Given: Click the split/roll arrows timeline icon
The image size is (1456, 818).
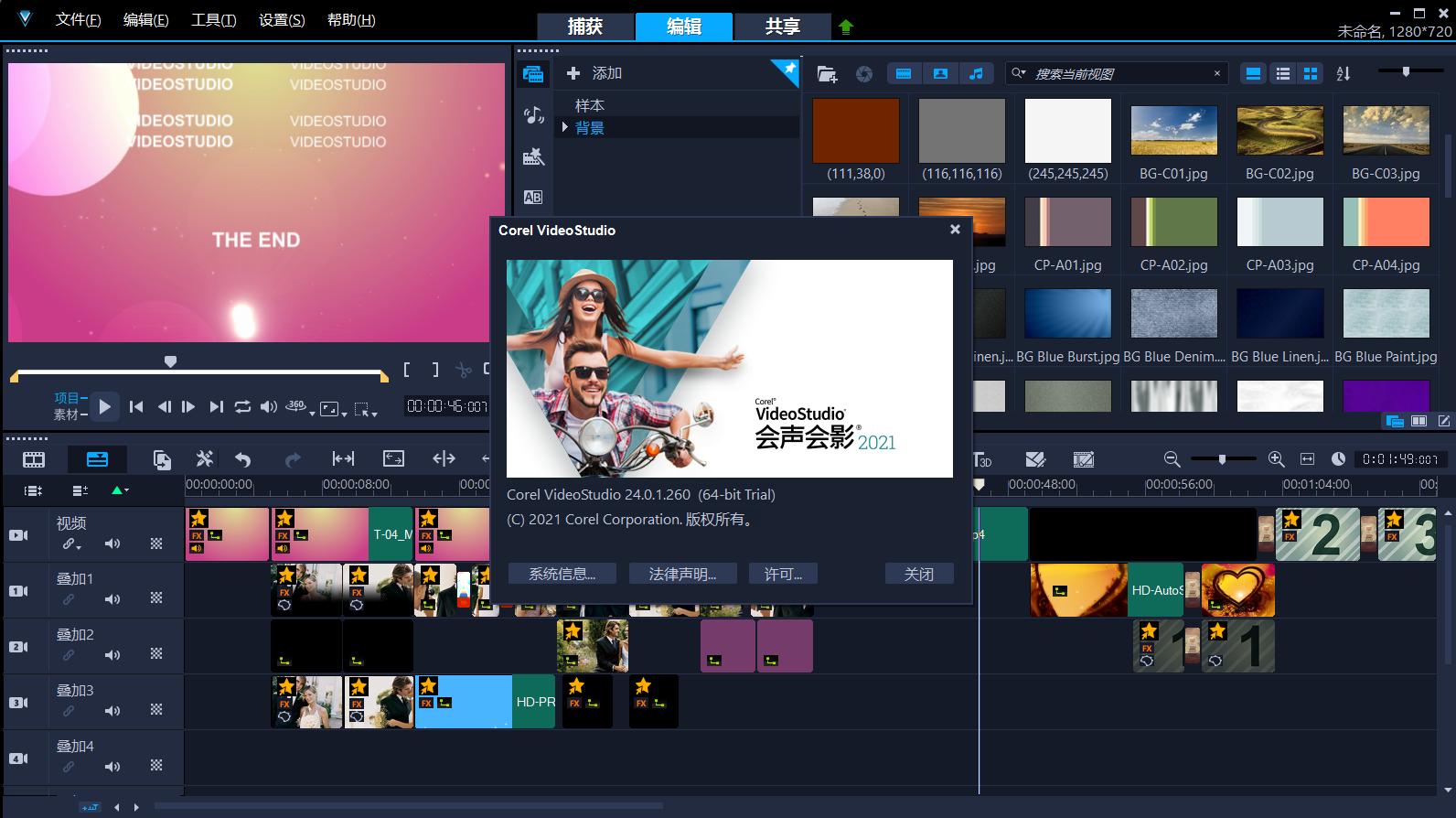Looking at the screenshot, I should [444, 458].
